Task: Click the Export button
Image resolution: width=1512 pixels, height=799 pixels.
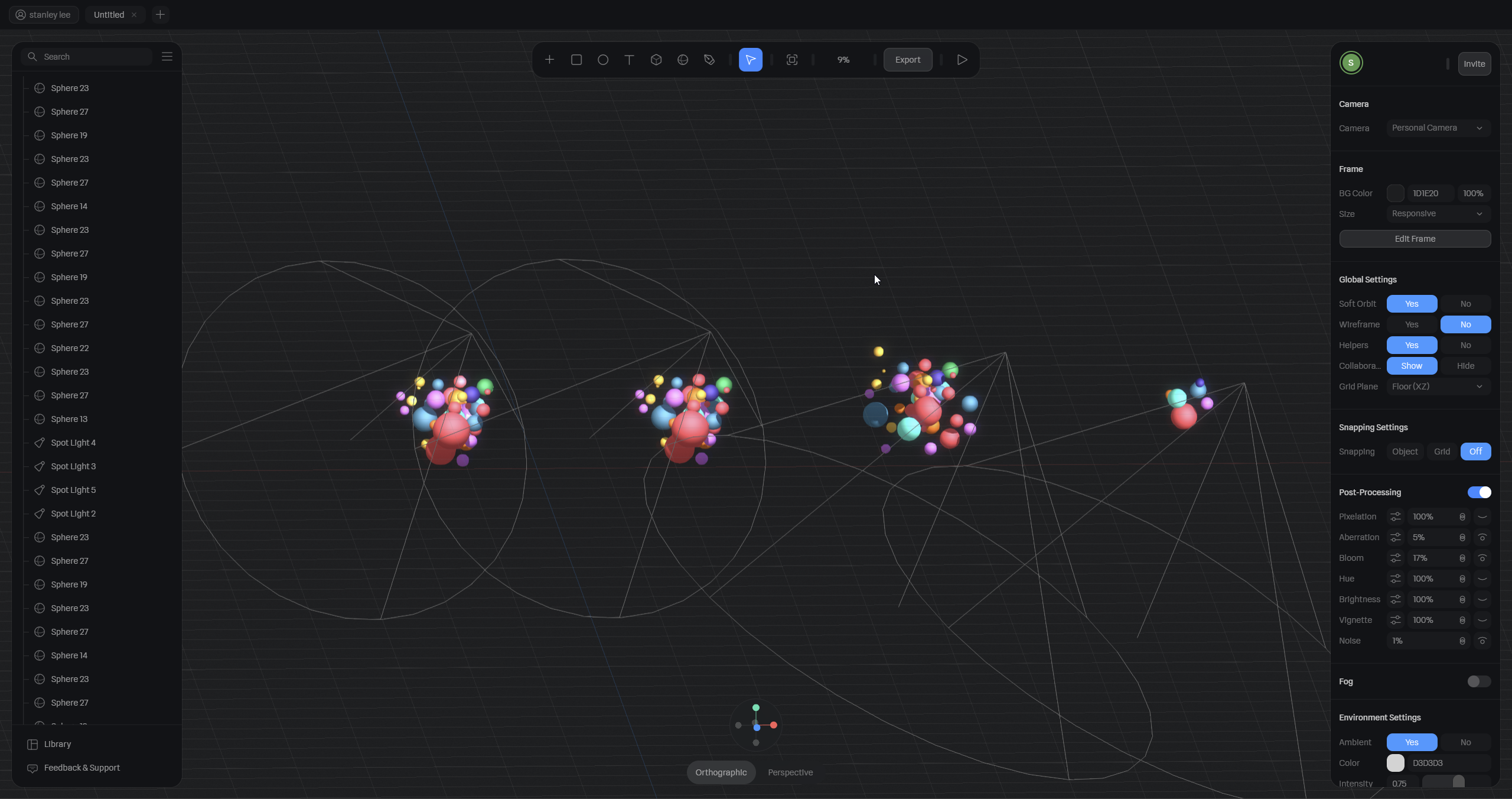Action: pyautogui.click(x=907, y=60)
